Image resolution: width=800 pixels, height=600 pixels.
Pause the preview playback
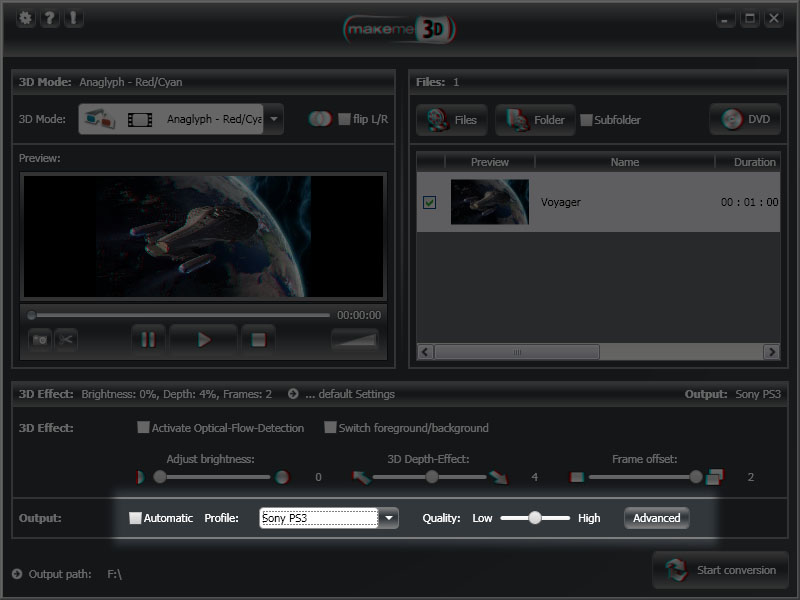pos(148,339)
